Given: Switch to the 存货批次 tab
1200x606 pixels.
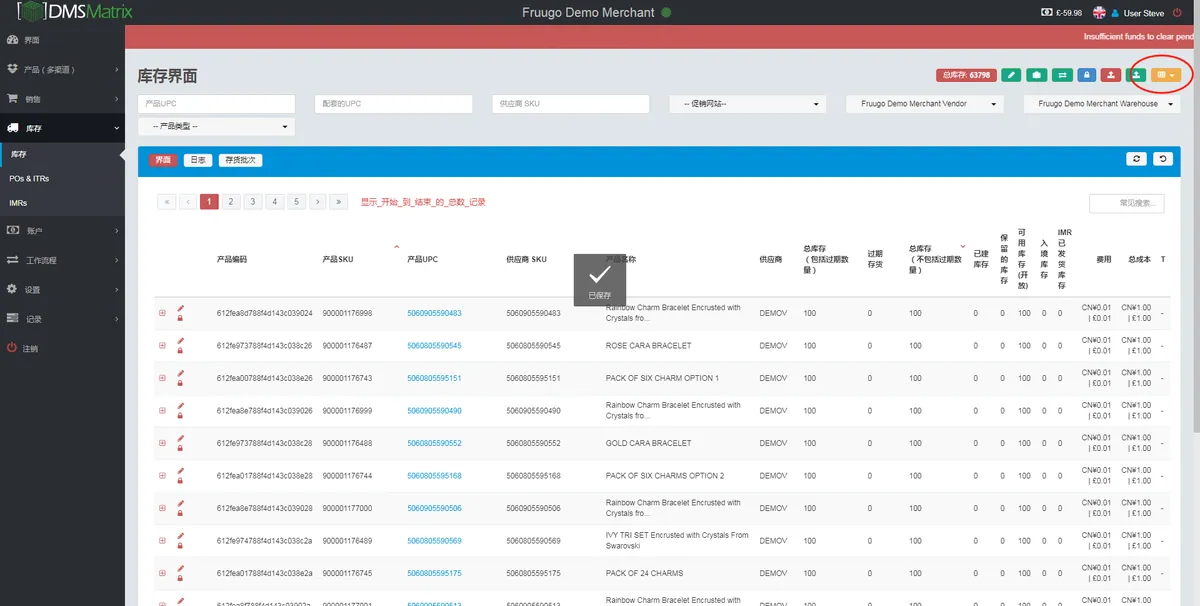Looking at the screenshot, I should pos(240,160).
